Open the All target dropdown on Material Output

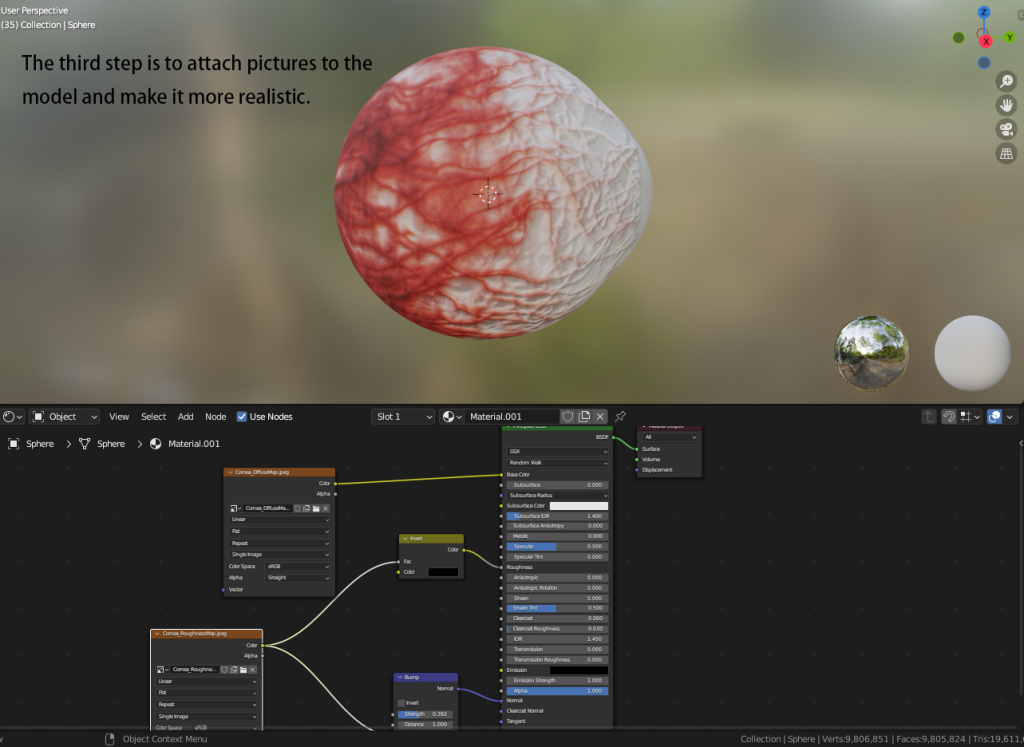670,437
